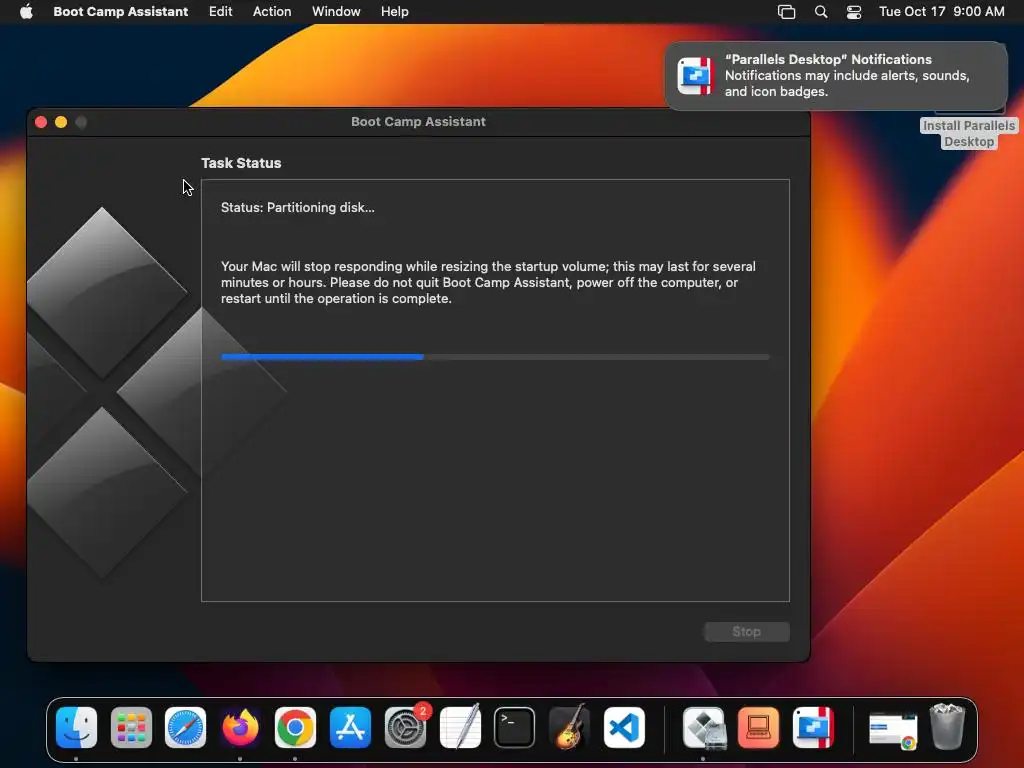Viewport: 1024px width, 768px height.
Task: Select the Install Parallels Desktop desktop item
Action: (968, 133)
